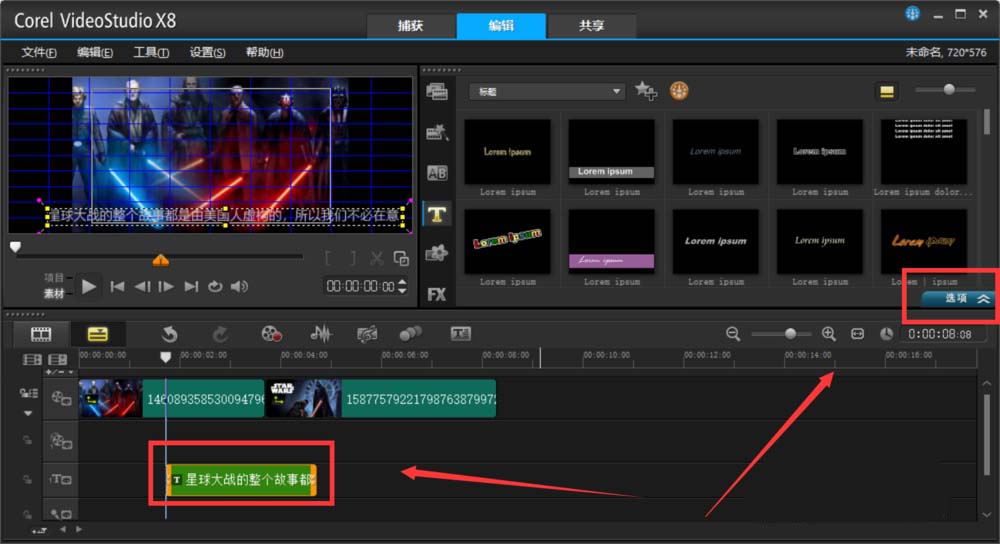Click the Add to Favorites star icon

click(646, 91)
